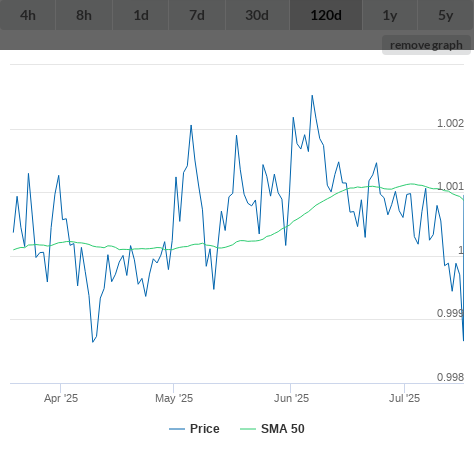Image resolution: width=474 pixels, height=455 pixels.
Task: Toggle the Price series in legend
Action: (x=194, y=429)
